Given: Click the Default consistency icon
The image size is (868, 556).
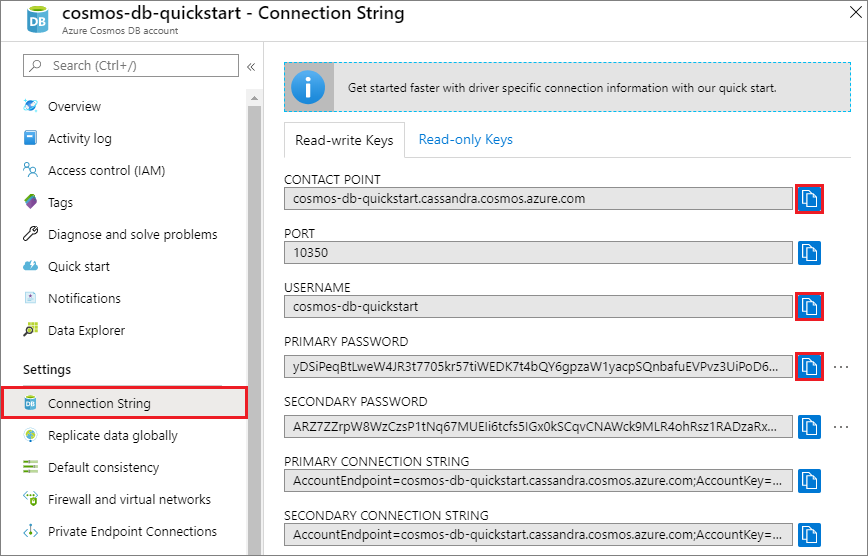Looking at the screenshot, I should point(30,467).
